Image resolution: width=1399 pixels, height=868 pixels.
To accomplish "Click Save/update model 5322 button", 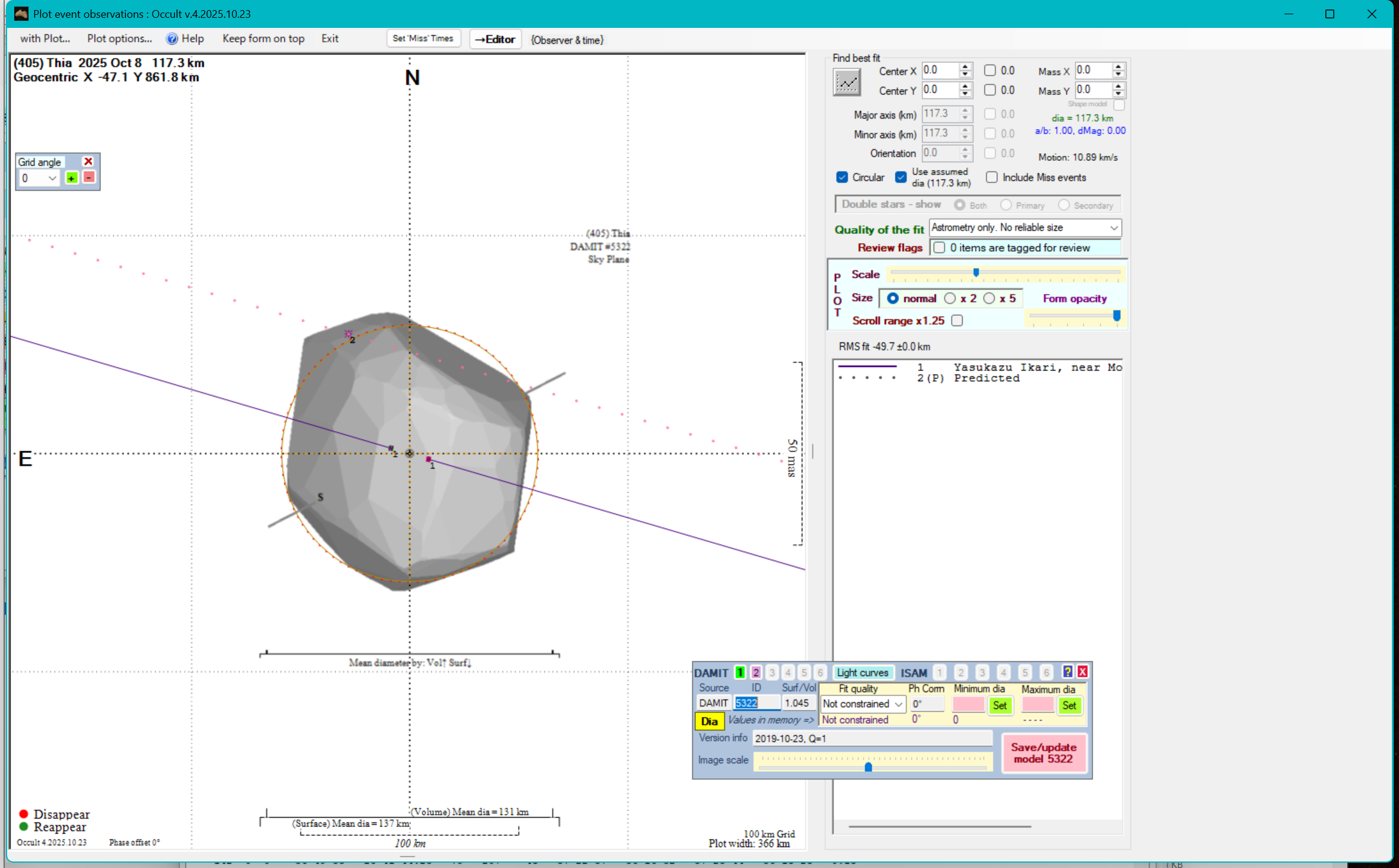I will [1043, 753].
